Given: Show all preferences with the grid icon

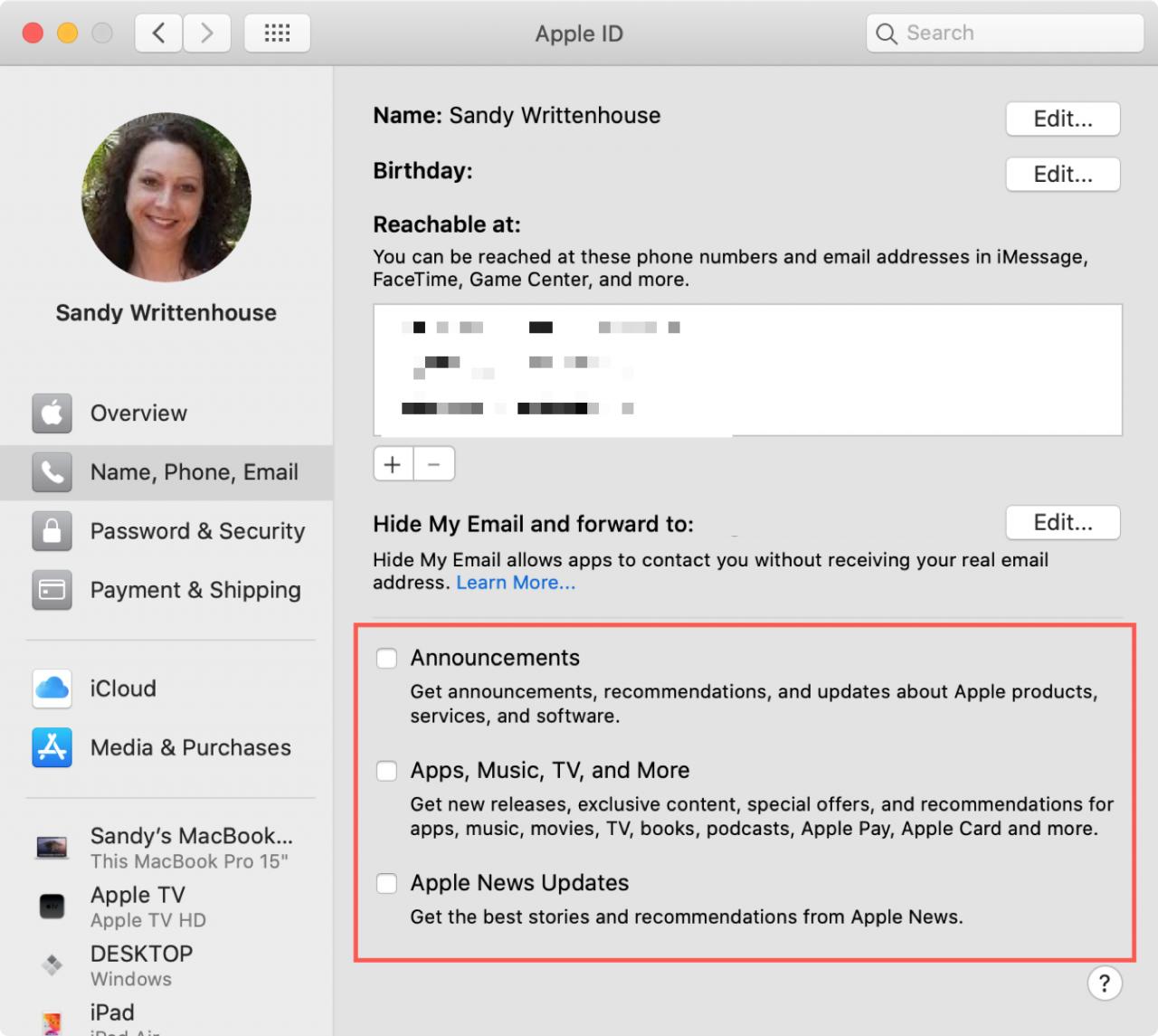Looking at the screenshot, I should pyautogui.click(x=277, y=33).
